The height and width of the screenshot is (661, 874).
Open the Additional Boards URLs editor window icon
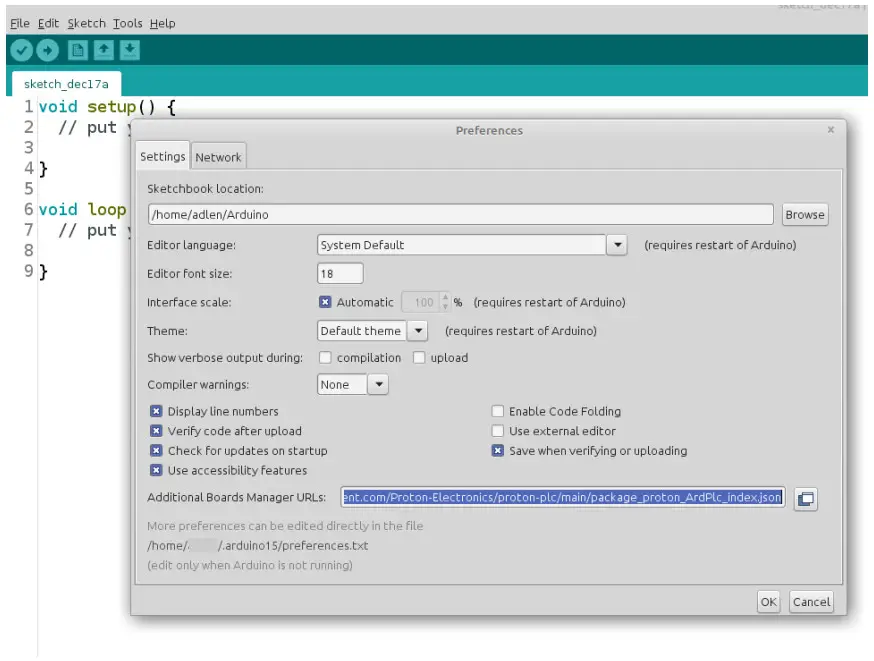tap(806, 498)
